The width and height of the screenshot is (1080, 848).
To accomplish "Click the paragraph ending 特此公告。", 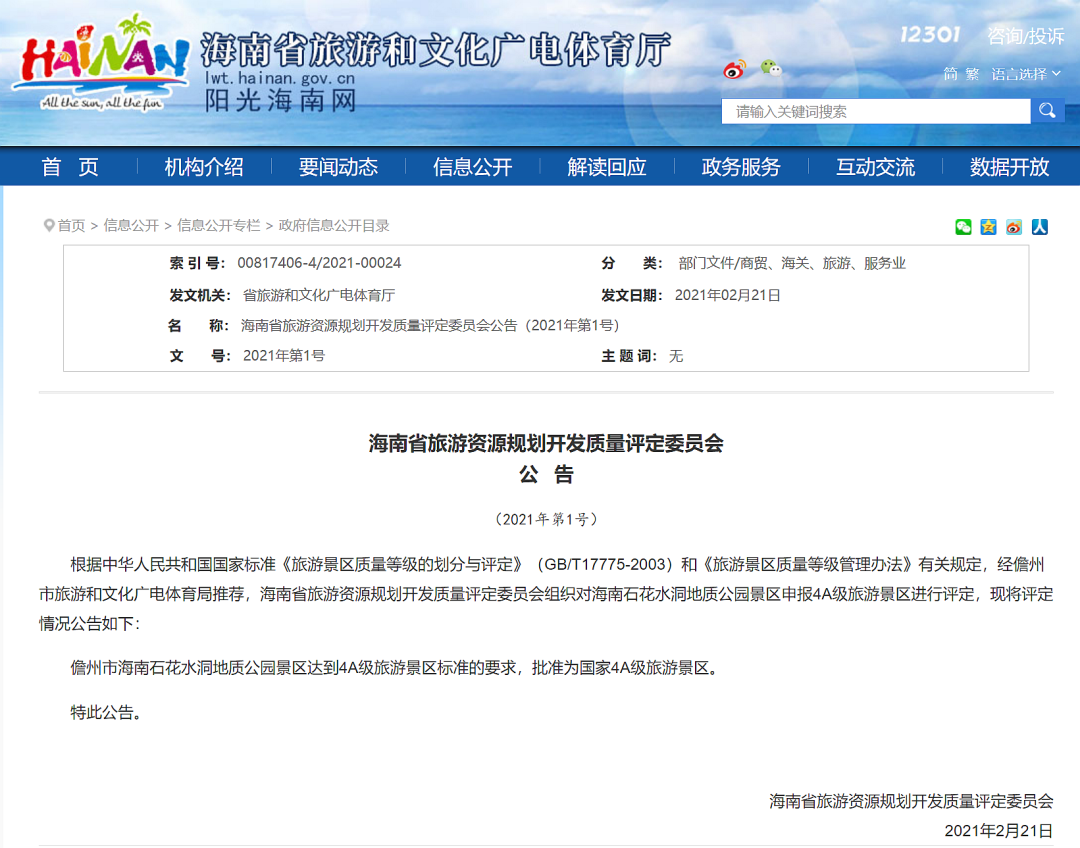I will coord(106,712).
